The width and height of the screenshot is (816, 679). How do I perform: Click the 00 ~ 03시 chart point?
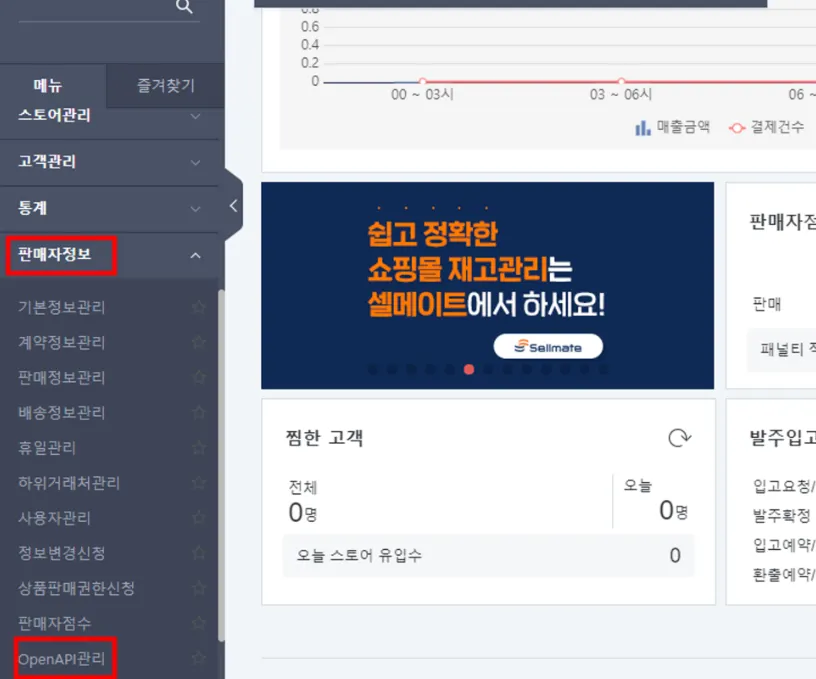click(x=423, y=81)
